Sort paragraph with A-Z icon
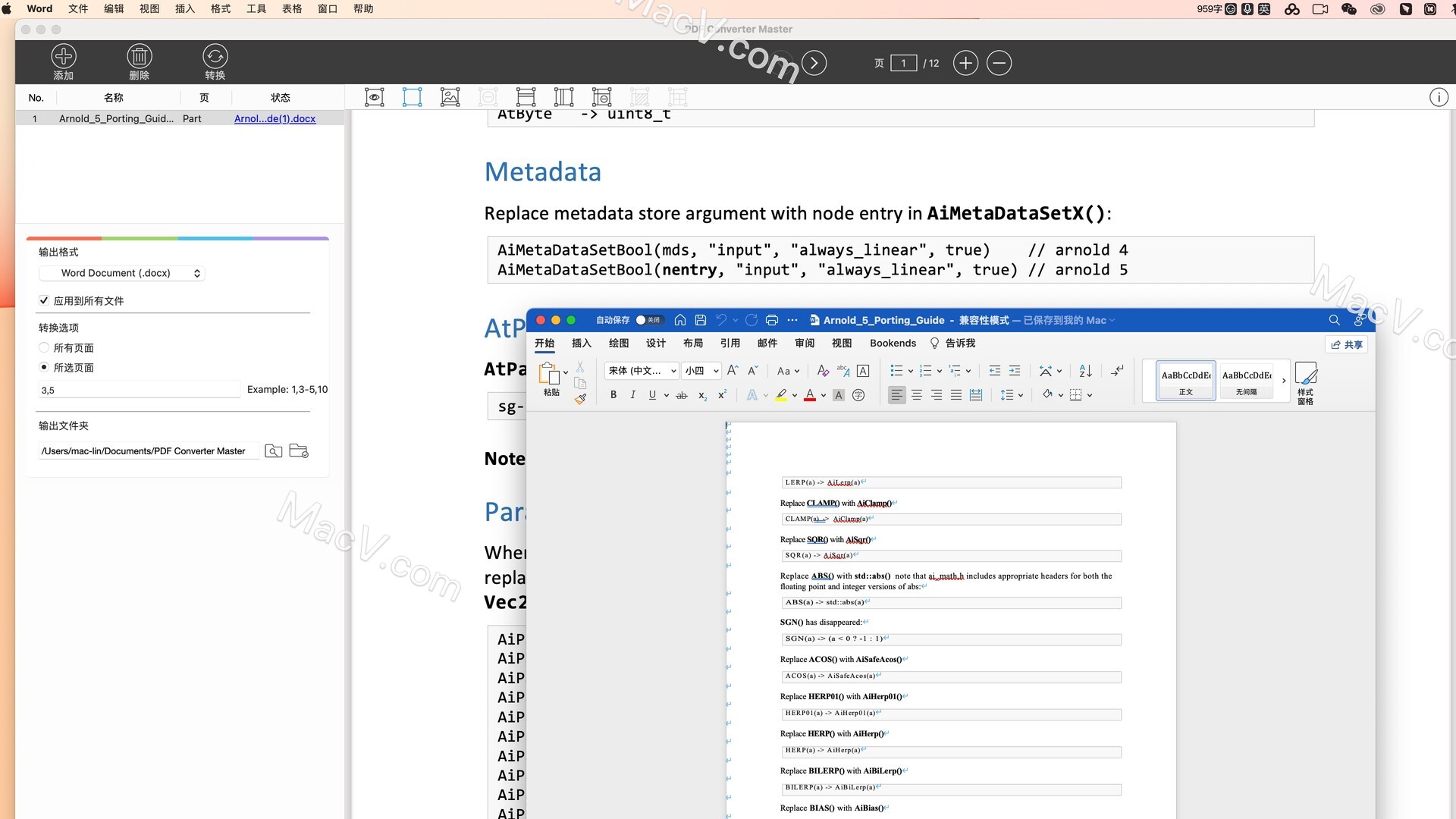1456x819 pixels. tap(1086, 371)
